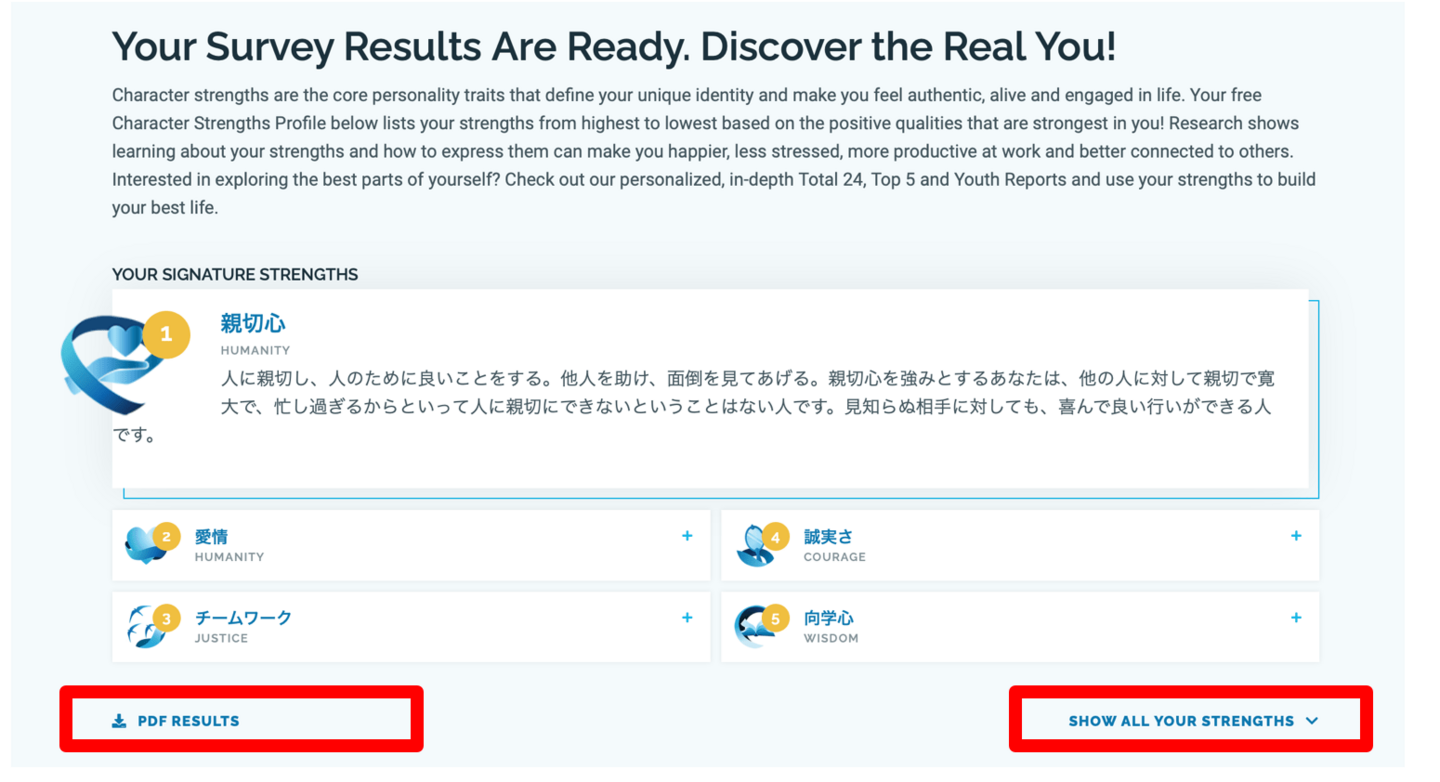Open チームワーク details via its plus sign

[x=687, y=618]
